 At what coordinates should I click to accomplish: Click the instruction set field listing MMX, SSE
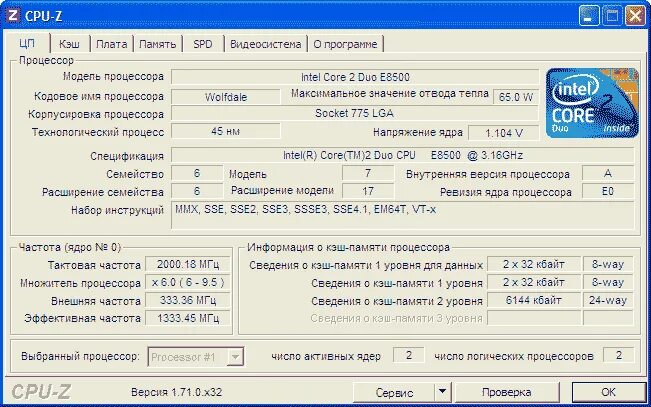pyautogui.click(x=403, y=215)
